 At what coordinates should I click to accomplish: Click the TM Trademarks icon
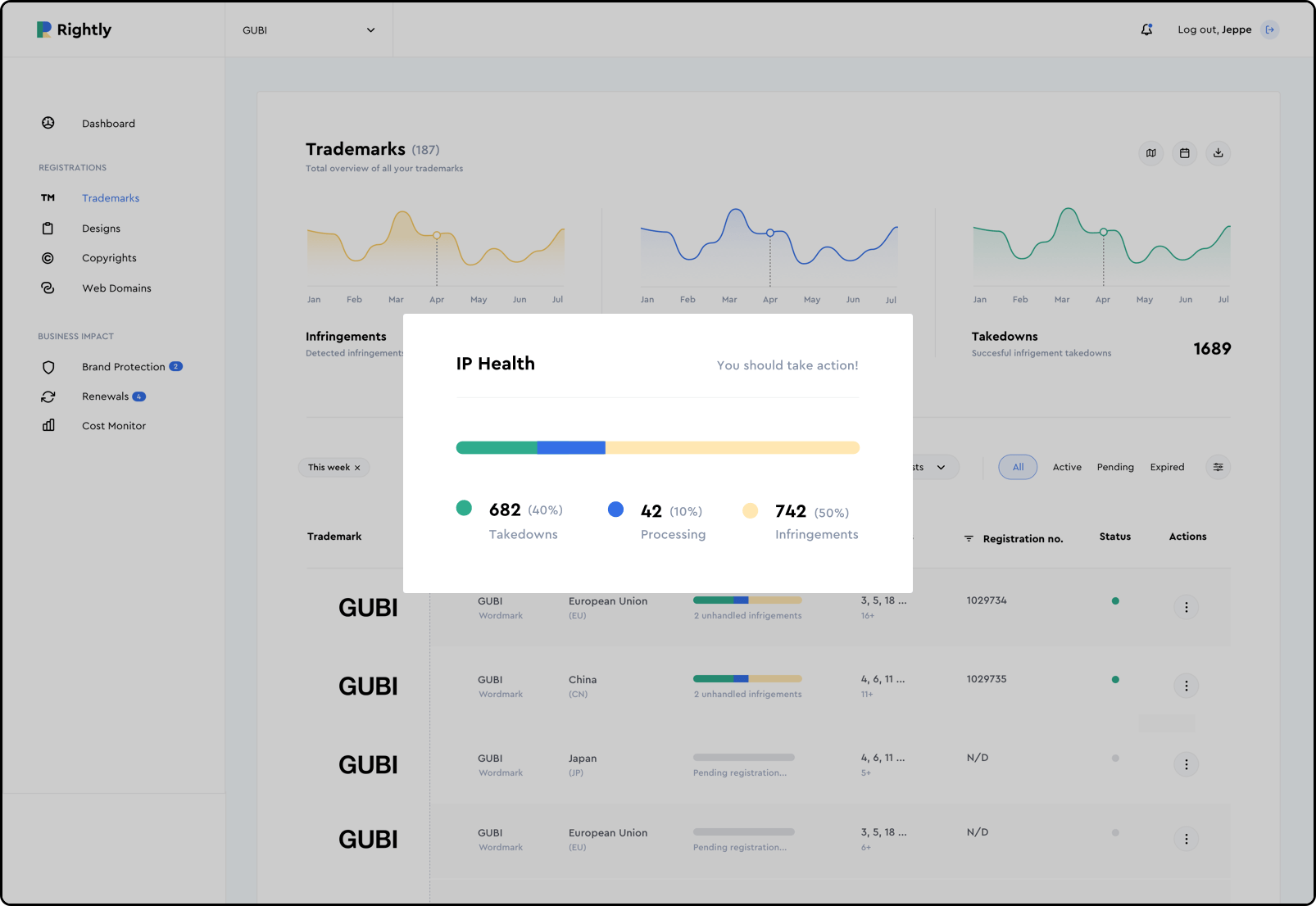(48, 197)
